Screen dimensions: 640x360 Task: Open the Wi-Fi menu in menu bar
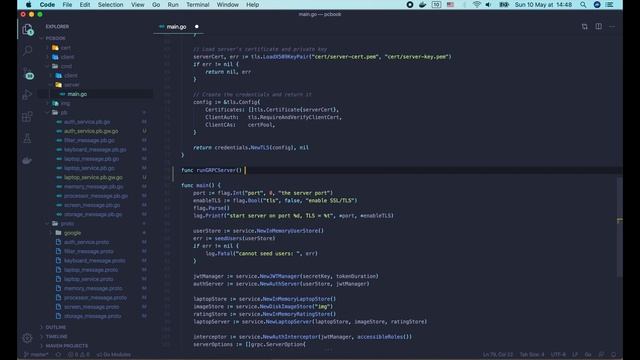click(x=476, y=4)
